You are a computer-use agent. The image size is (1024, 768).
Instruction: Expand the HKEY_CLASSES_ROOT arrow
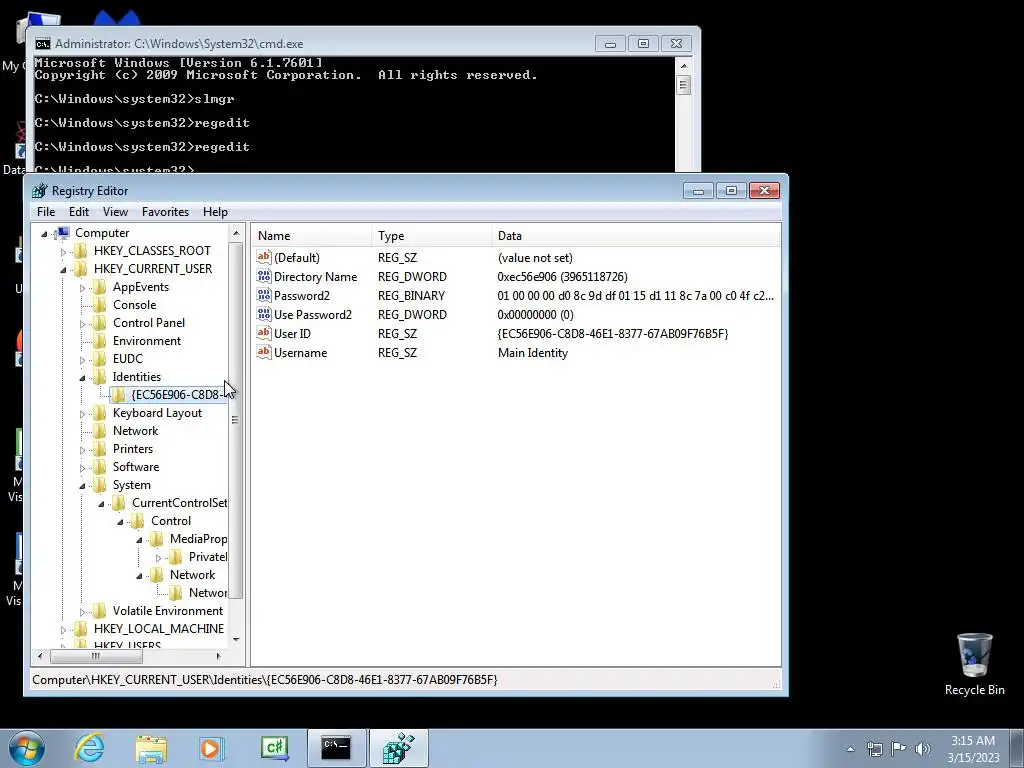[63, 251]
